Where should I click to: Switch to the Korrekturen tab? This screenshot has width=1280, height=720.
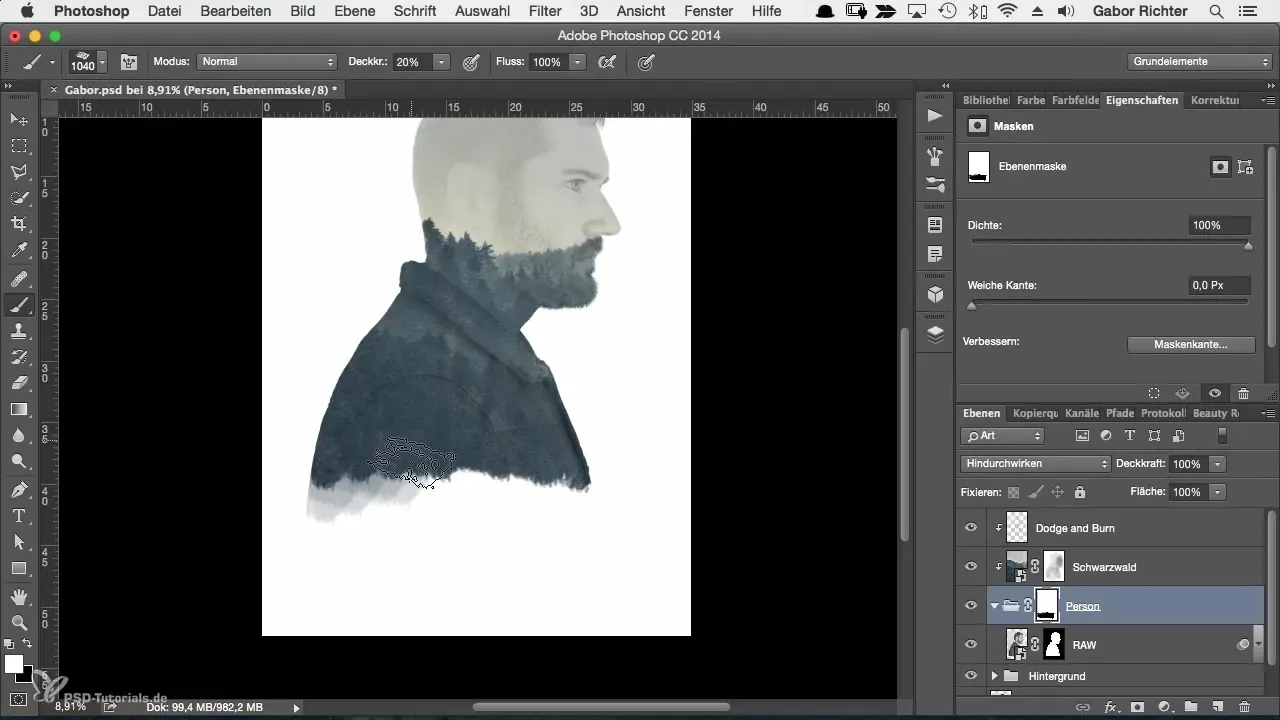point(1215,100)
